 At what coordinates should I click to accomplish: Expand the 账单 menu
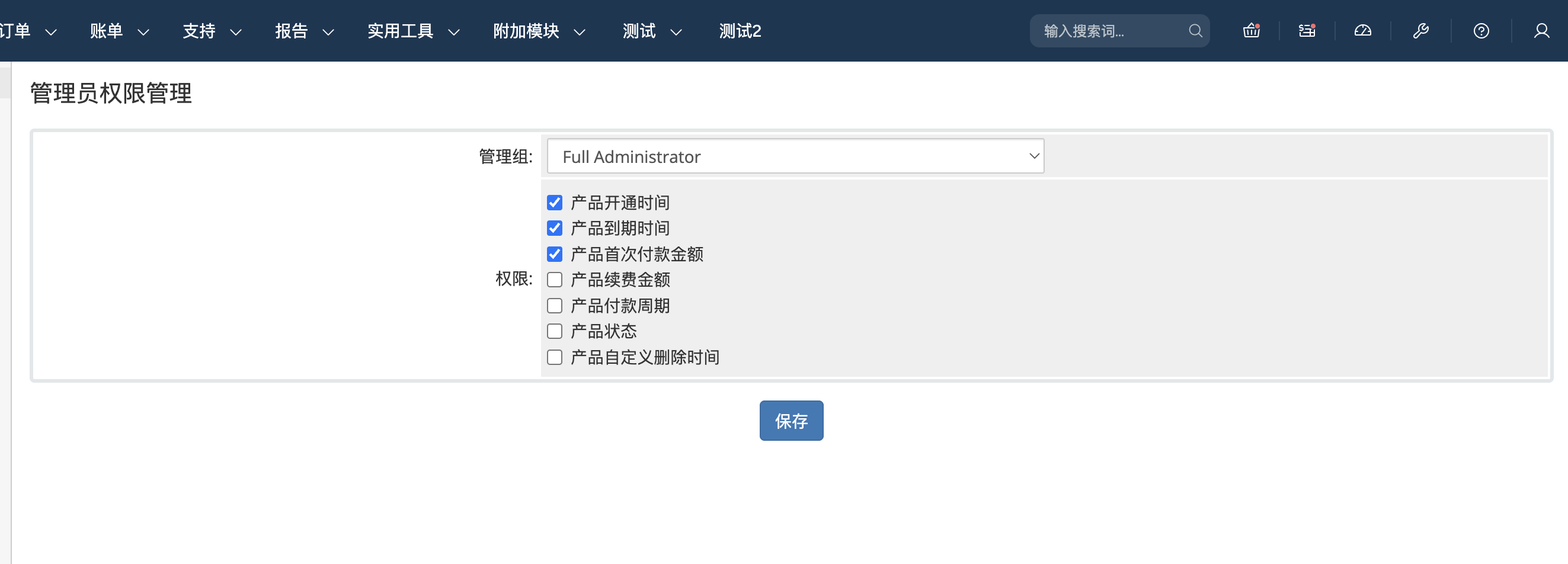[119, 31]
